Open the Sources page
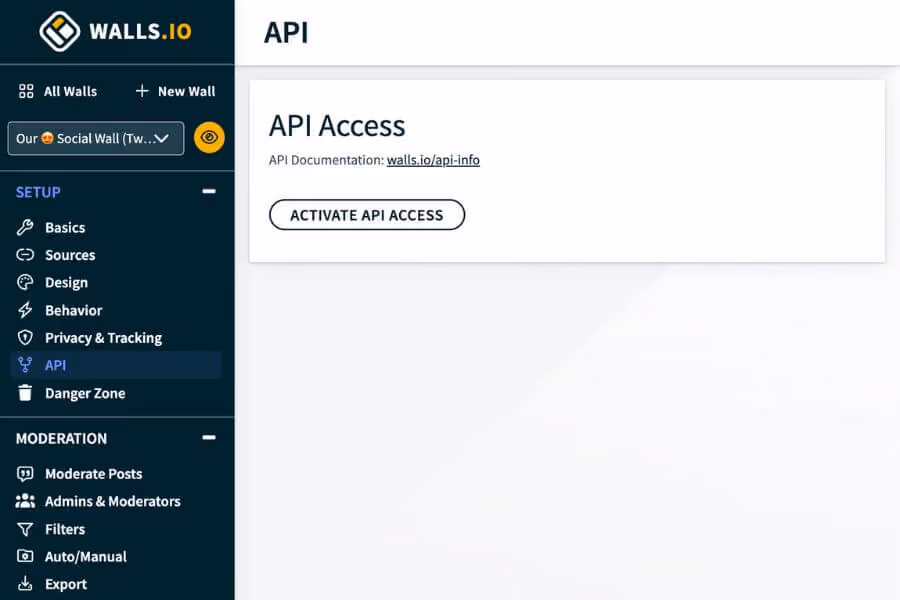The width and height of the screenshot is (900, 600). tap(70, 255)
